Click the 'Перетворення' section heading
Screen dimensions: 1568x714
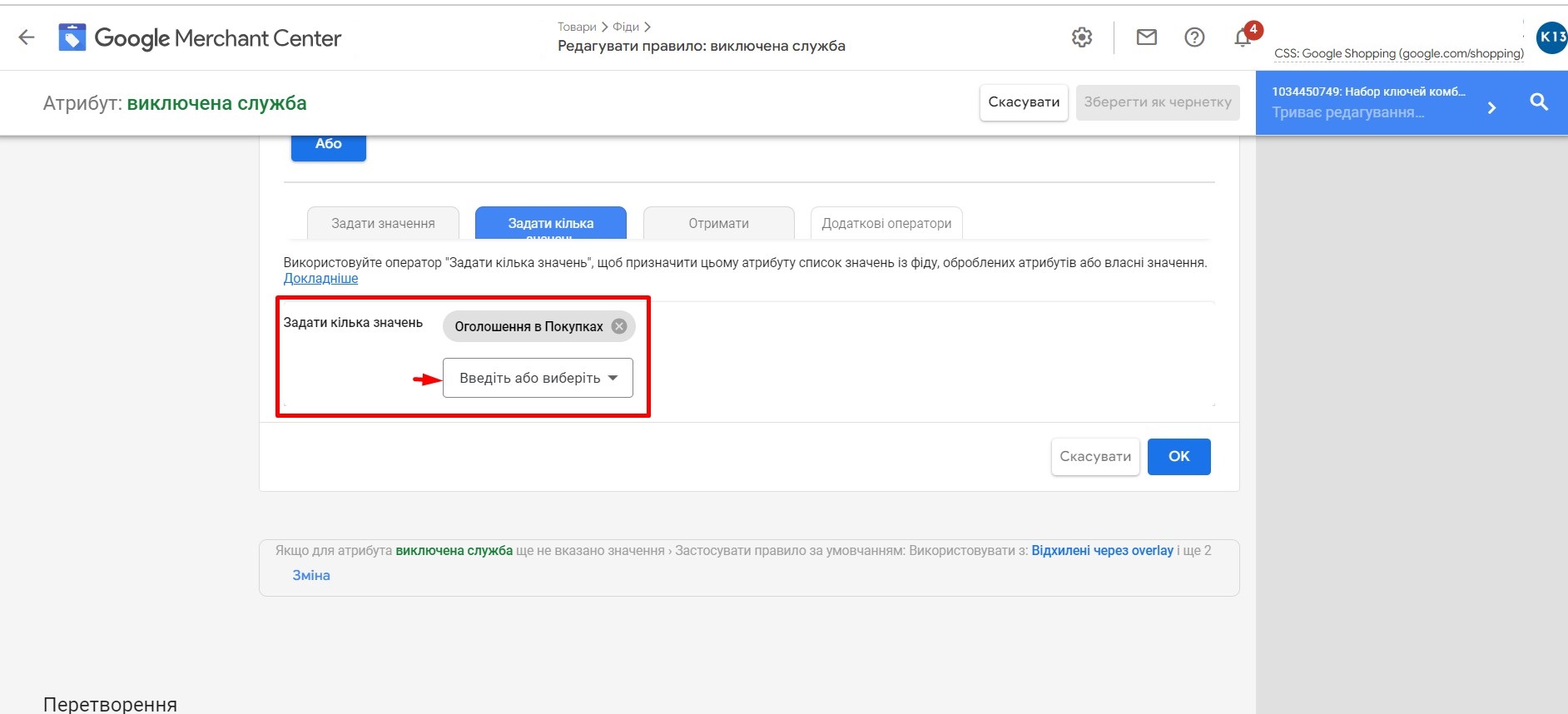tap(110, 704)
